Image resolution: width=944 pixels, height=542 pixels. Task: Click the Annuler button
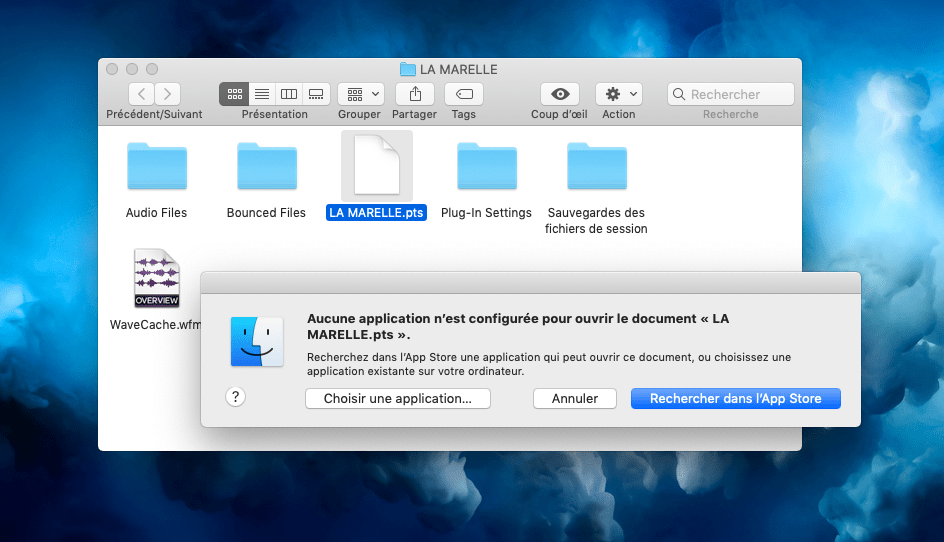pos(575,399)
